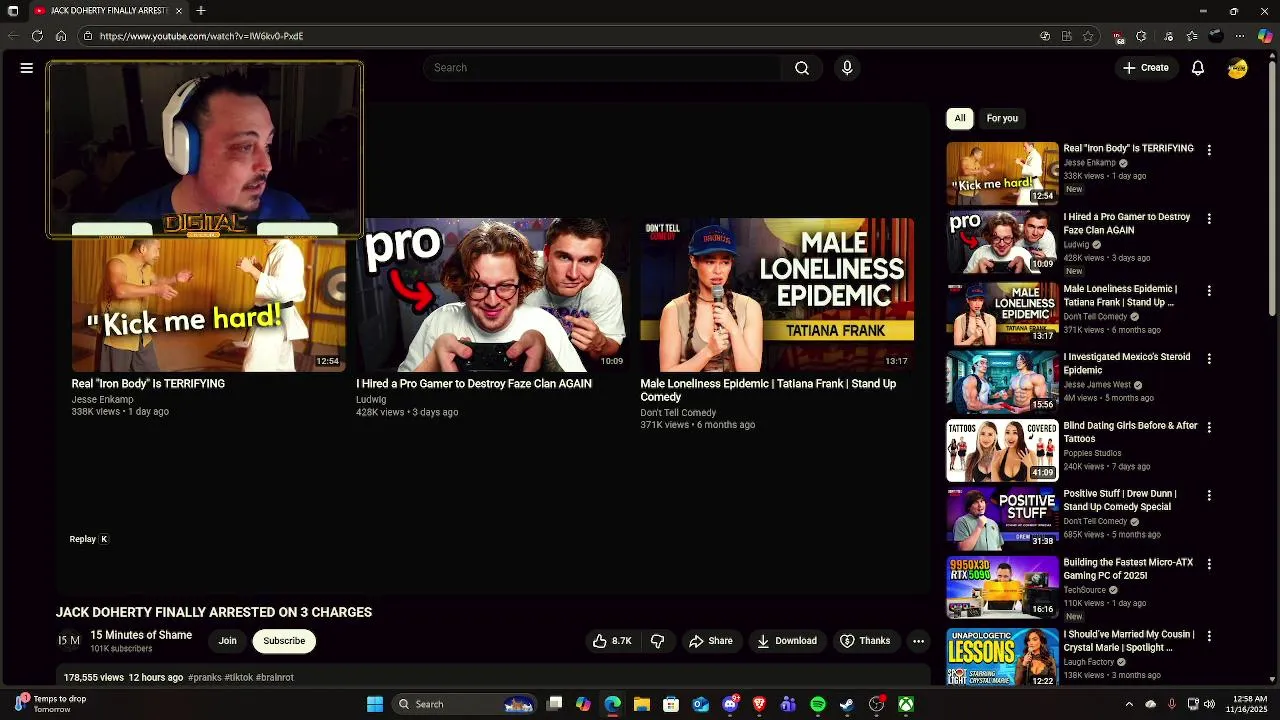Open Building the Fastest Micro-ATX Gaming PC title
1280x720 pixels.
tap(1128, 569)
